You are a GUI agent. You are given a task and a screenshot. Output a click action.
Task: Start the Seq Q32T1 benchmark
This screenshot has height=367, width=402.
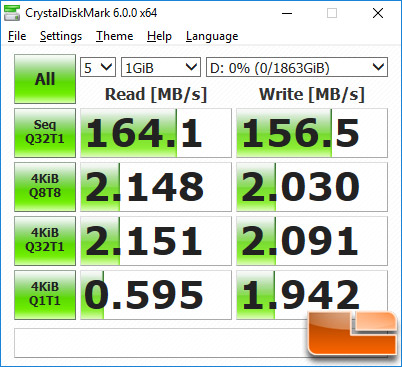45,133
